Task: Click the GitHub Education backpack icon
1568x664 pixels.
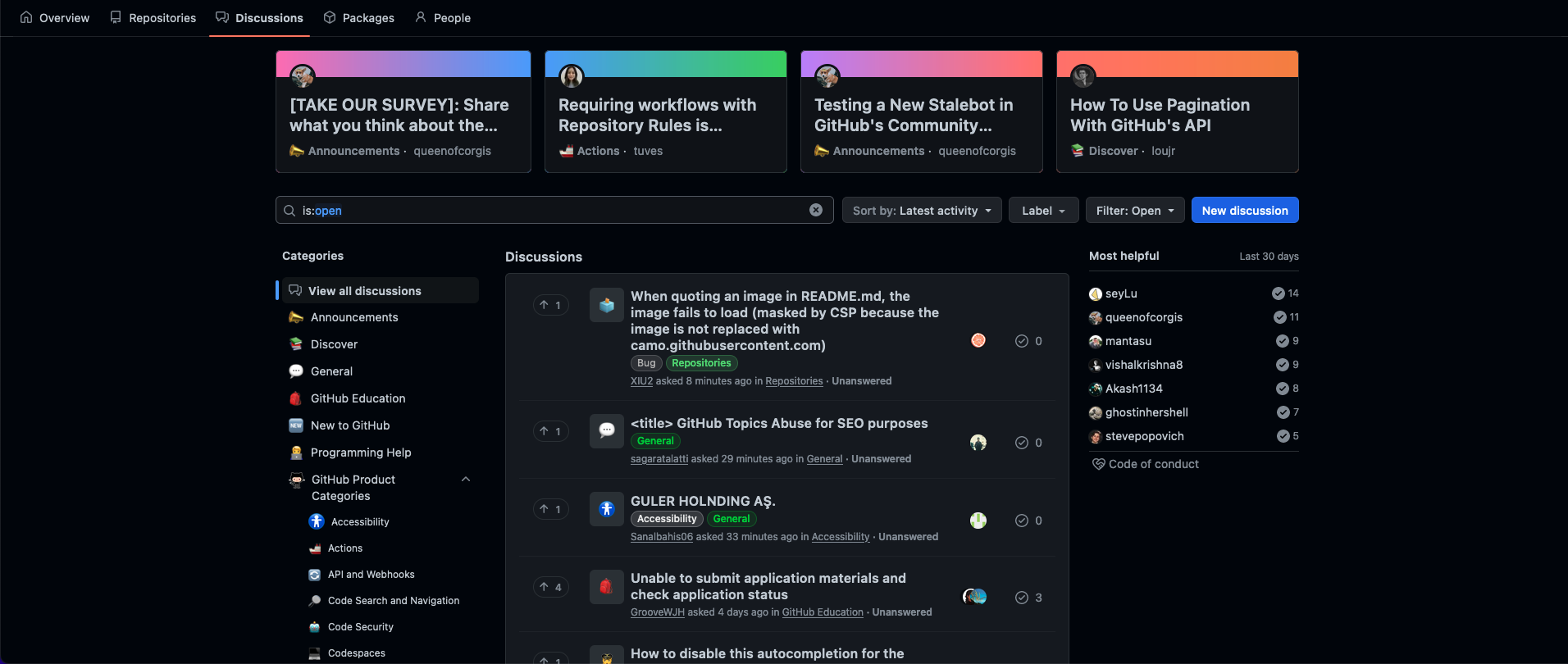Action: pyautogui.click(x=296, y=398)
